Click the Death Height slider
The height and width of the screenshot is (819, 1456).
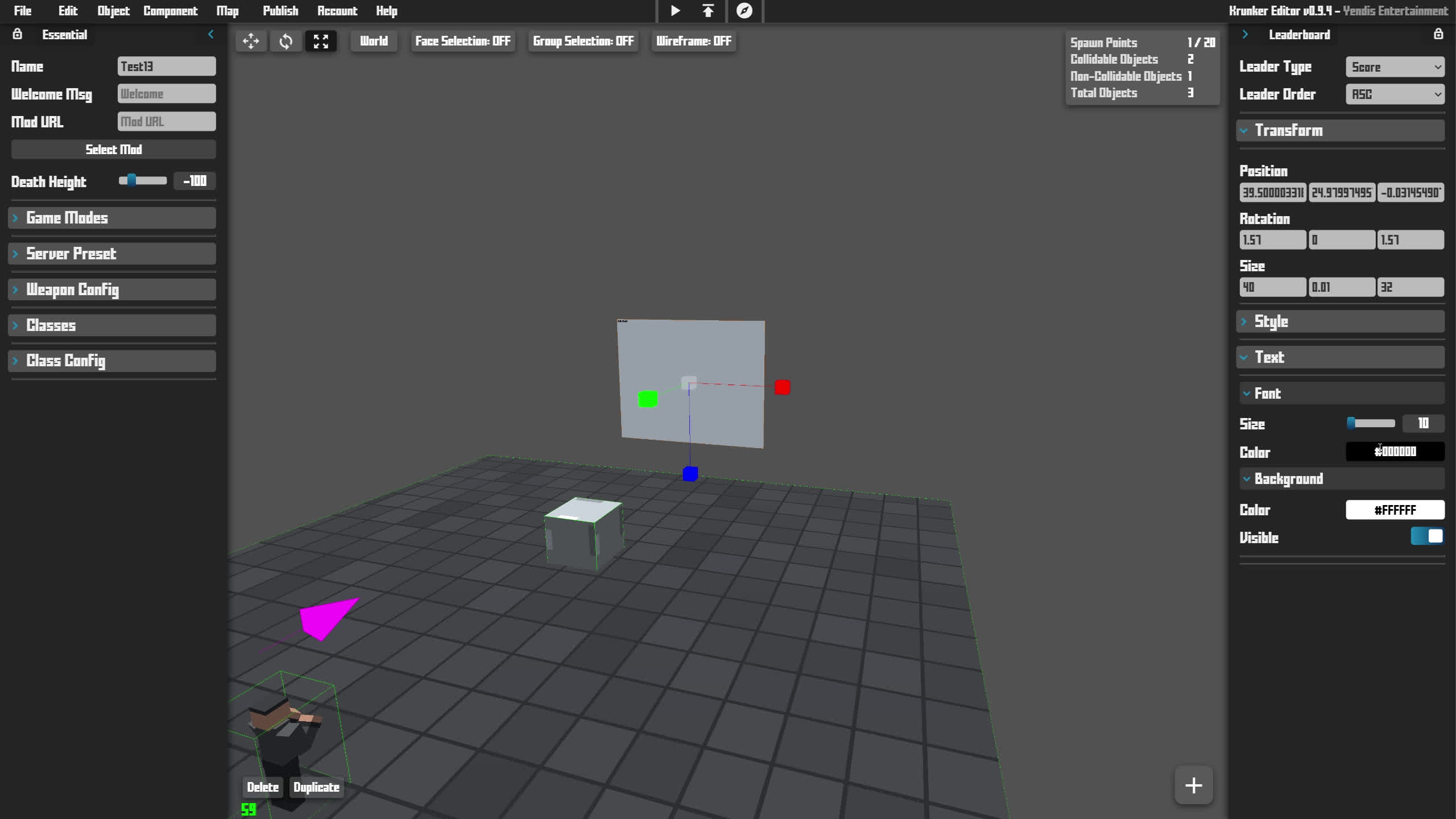tap(143, 181)
